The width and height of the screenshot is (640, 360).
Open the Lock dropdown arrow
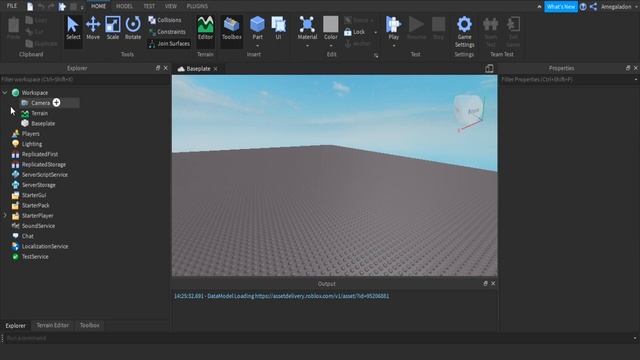point(376,32)
